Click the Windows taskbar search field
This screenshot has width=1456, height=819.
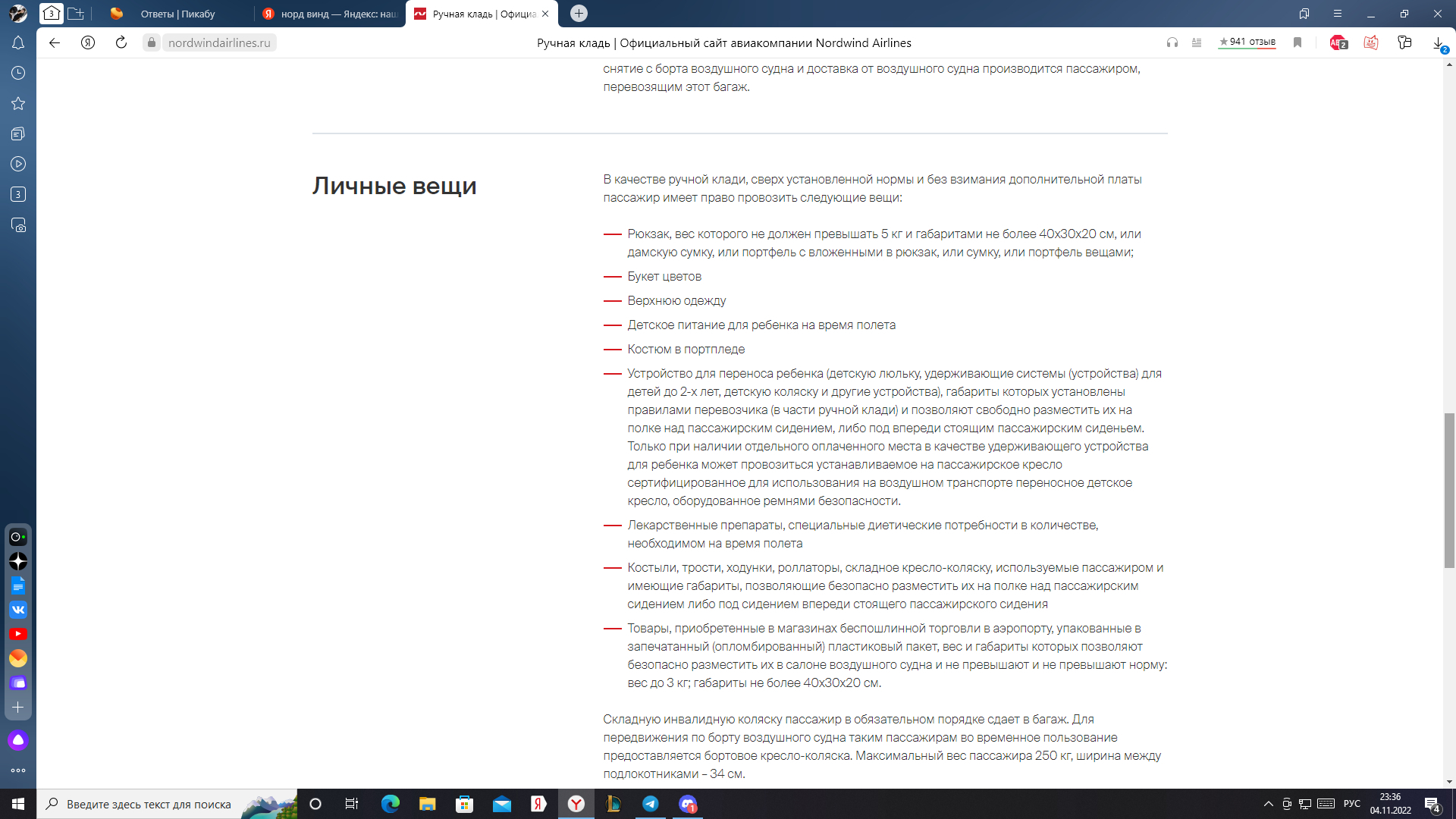click(149, 804)
